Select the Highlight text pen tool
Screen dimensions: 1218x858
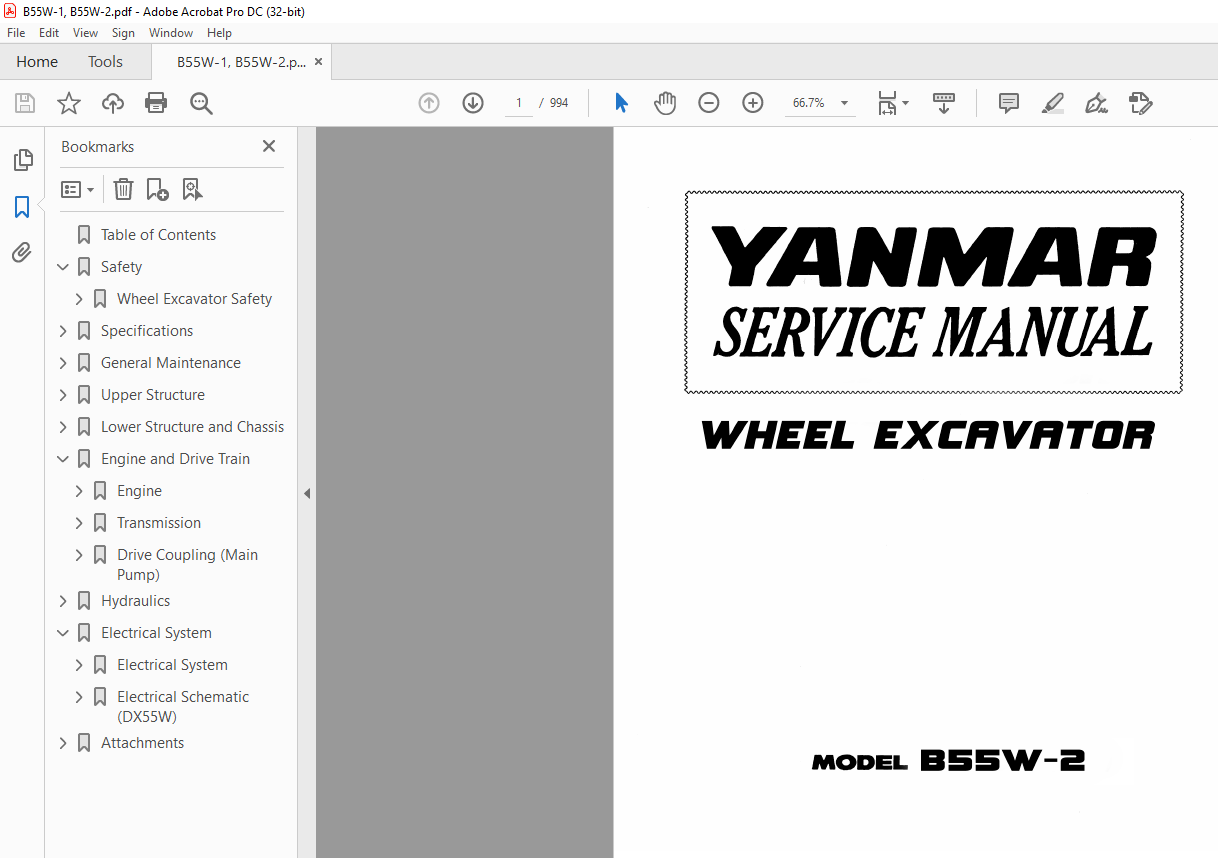1052,103
